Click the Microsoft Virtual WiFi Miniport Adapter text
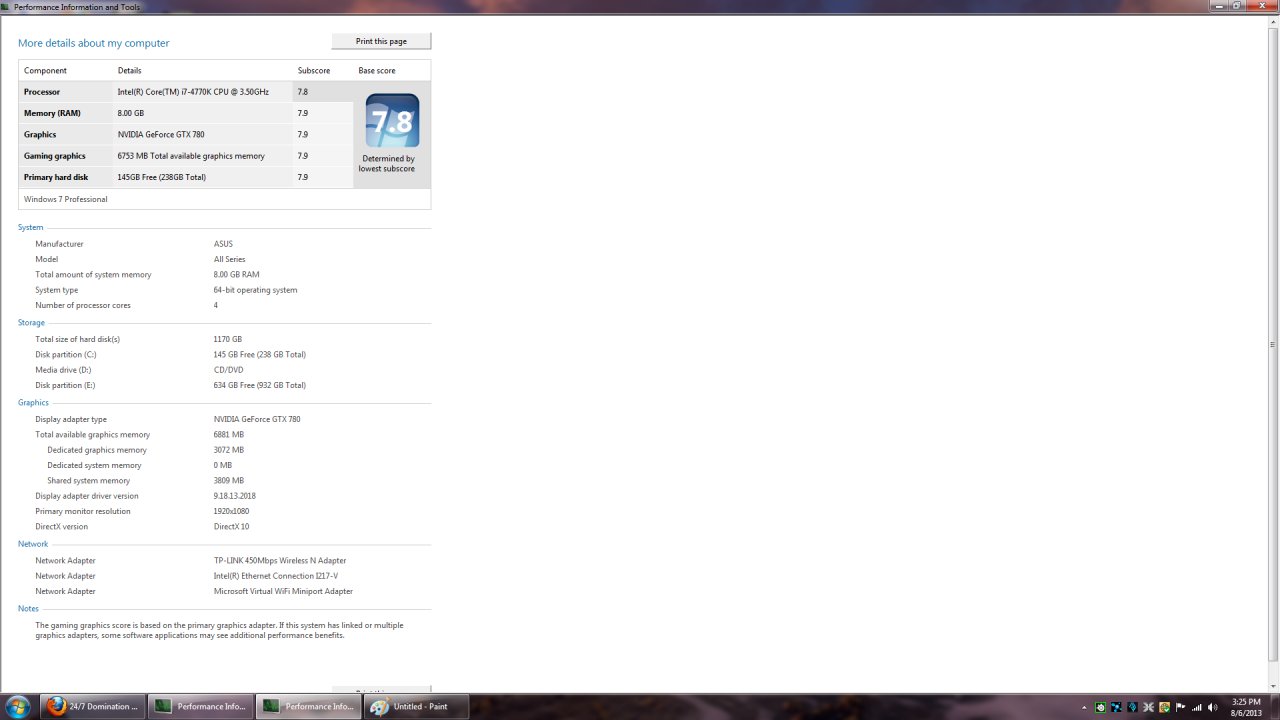 click(x=283, y=591)
